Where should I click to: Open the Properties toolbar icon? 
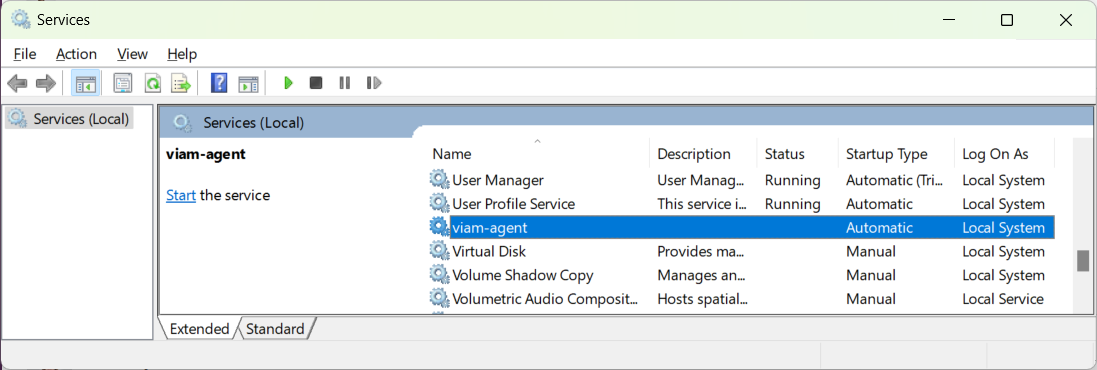pos(122,83)
